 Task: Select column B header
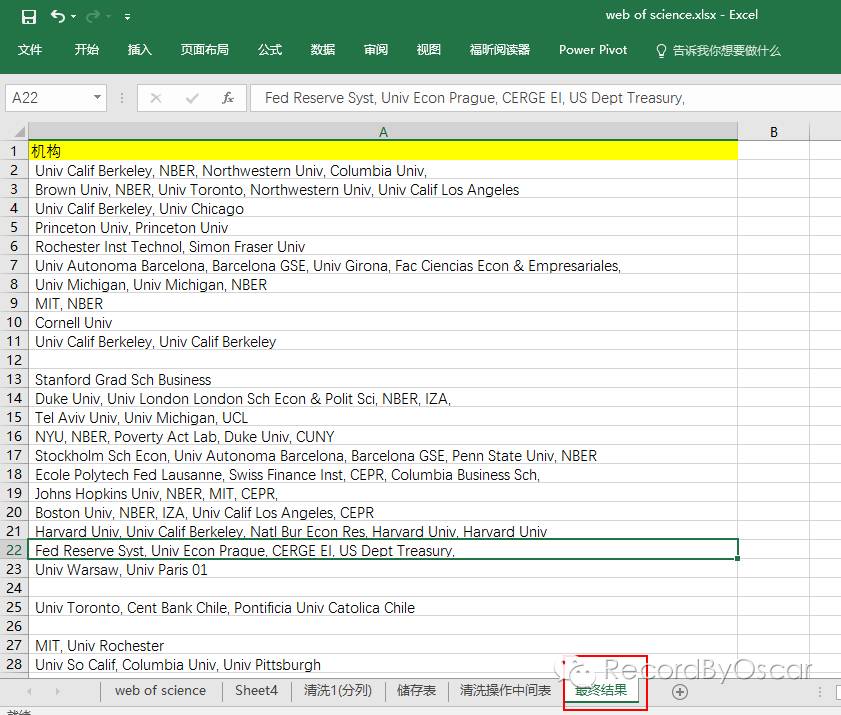773,132
